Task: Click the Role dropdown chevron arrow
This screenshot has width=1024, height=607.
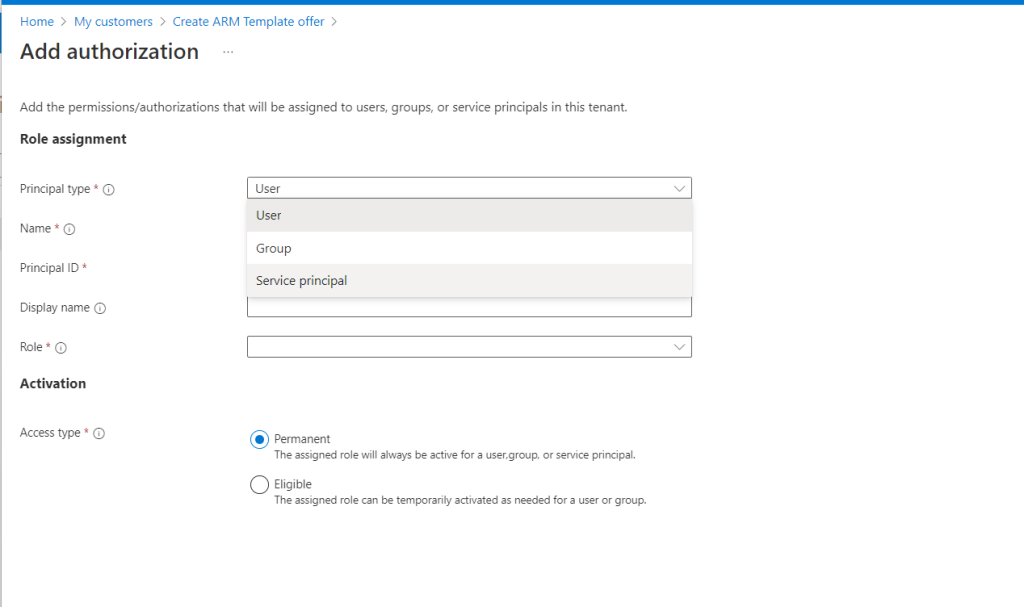Action: click(x=680, y=347)
